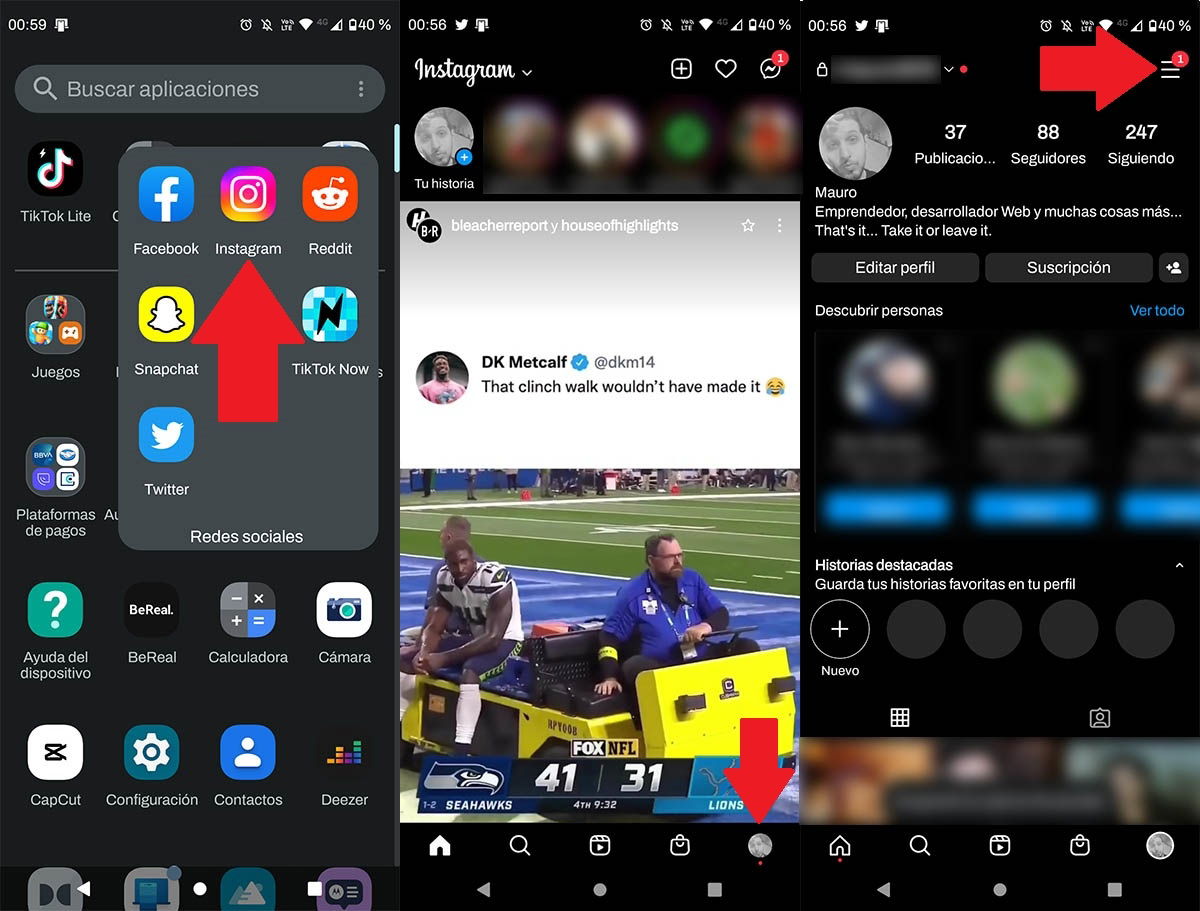Tap Tu historia to add a story
The image size is (1200, 911).
[x=443, y=140]
